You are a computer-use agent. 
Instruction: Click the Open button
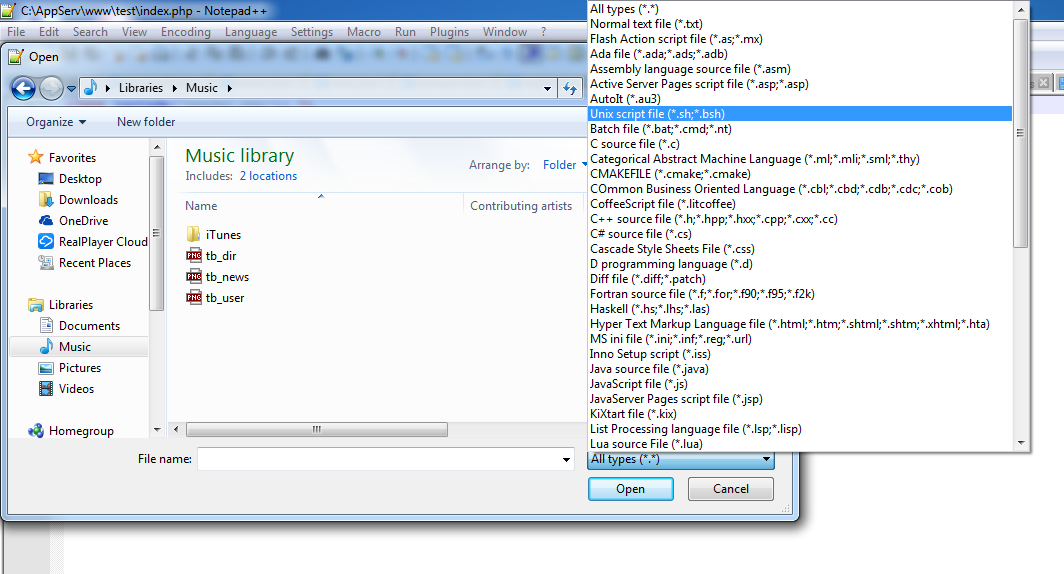[x=630, y=489]
